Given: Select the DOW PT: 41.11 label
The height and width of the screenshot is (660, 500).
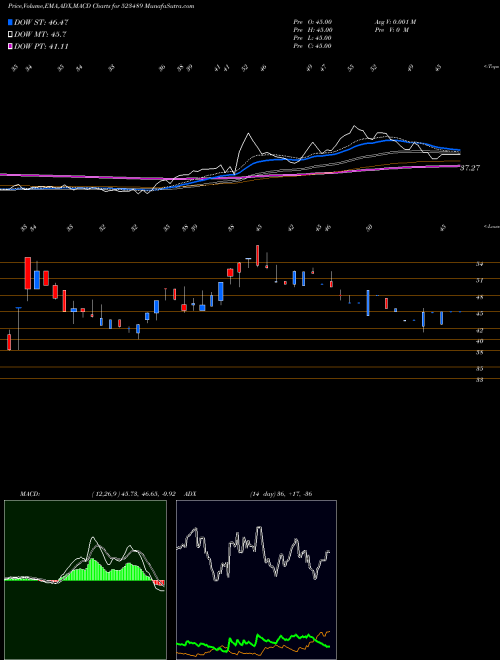Looking at the screenshot, I should pos(41,46).
